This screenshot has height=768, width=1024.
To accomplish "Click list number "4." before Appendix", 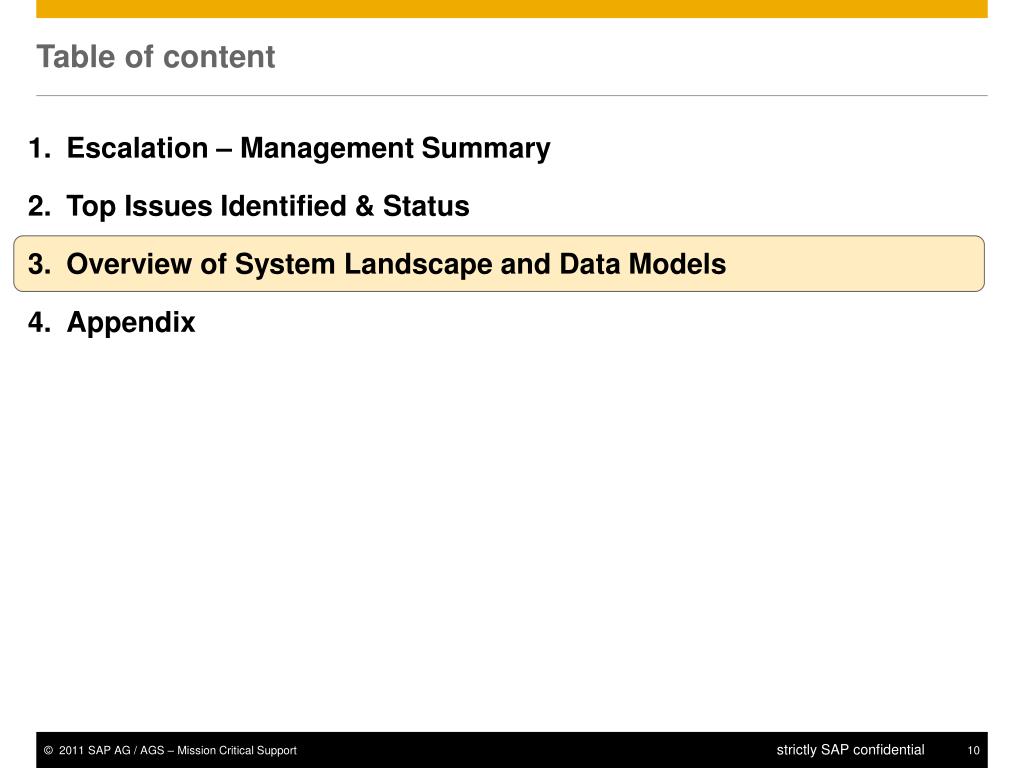I will pos(40,323).
